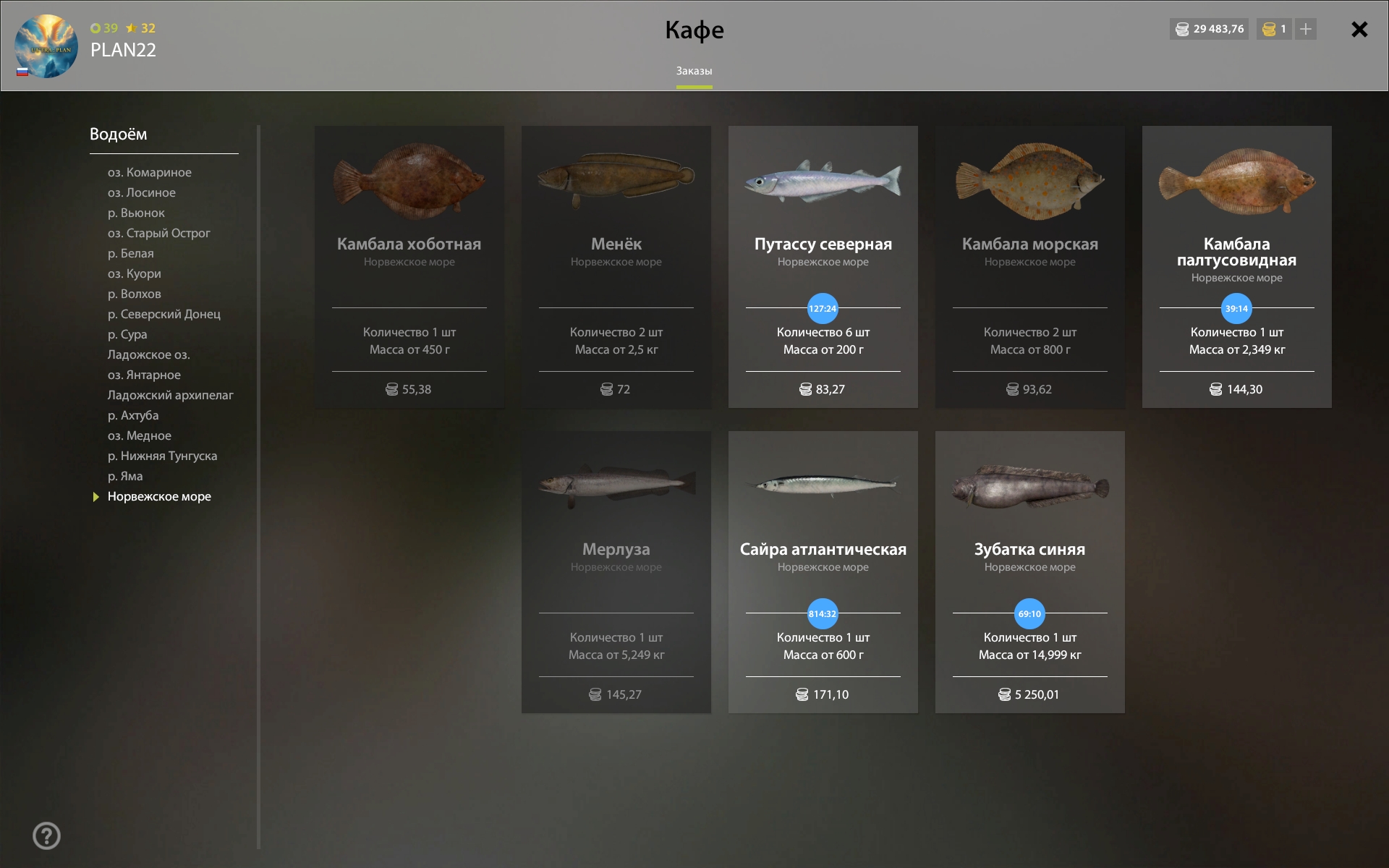
Task: Close the Кафе window
Action: coord(1359,29)
